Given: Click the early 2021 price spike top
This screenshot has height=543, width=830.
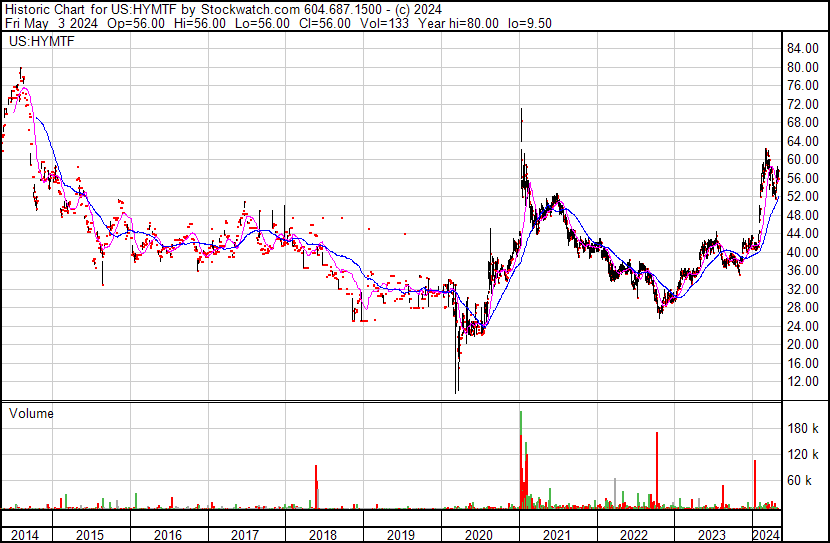Looking at the screenshot, I should (521, 109).
